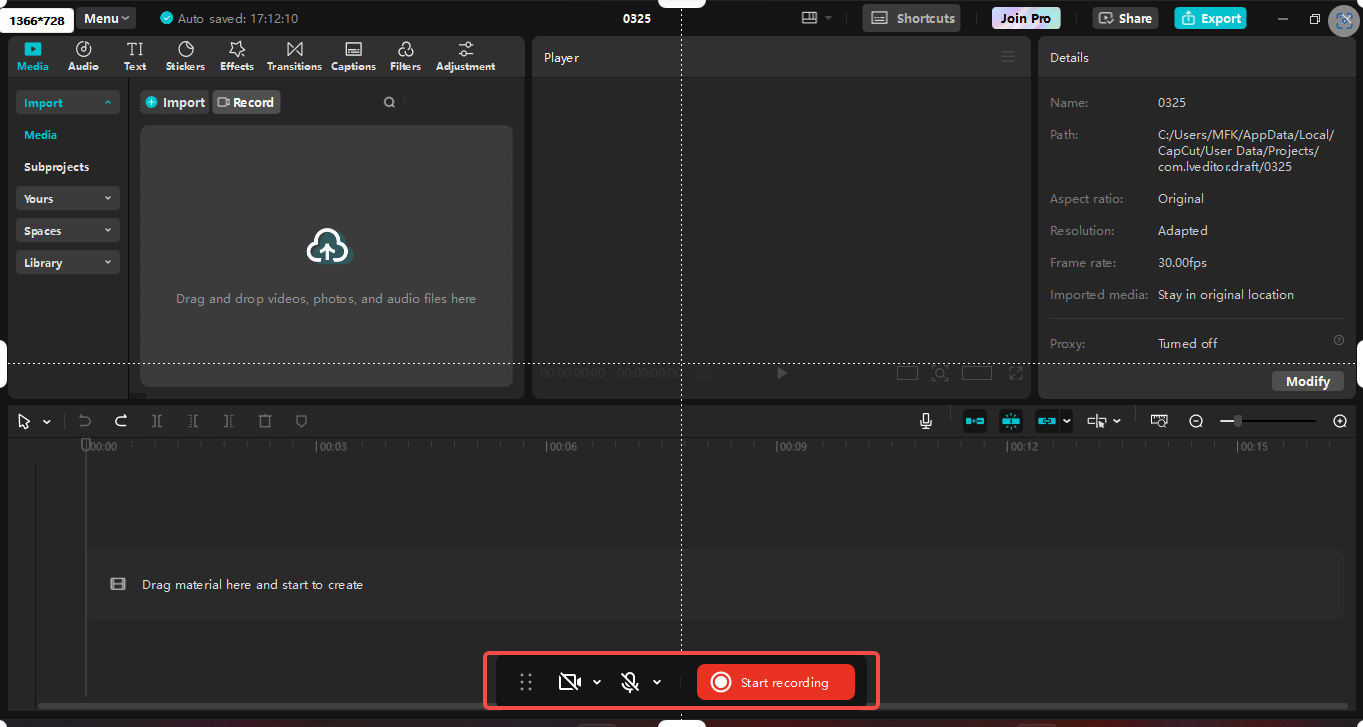This screenshot has height=727, width=1363.
Task: Open the Spaces dropdown
Action: [x=67, y=230]
